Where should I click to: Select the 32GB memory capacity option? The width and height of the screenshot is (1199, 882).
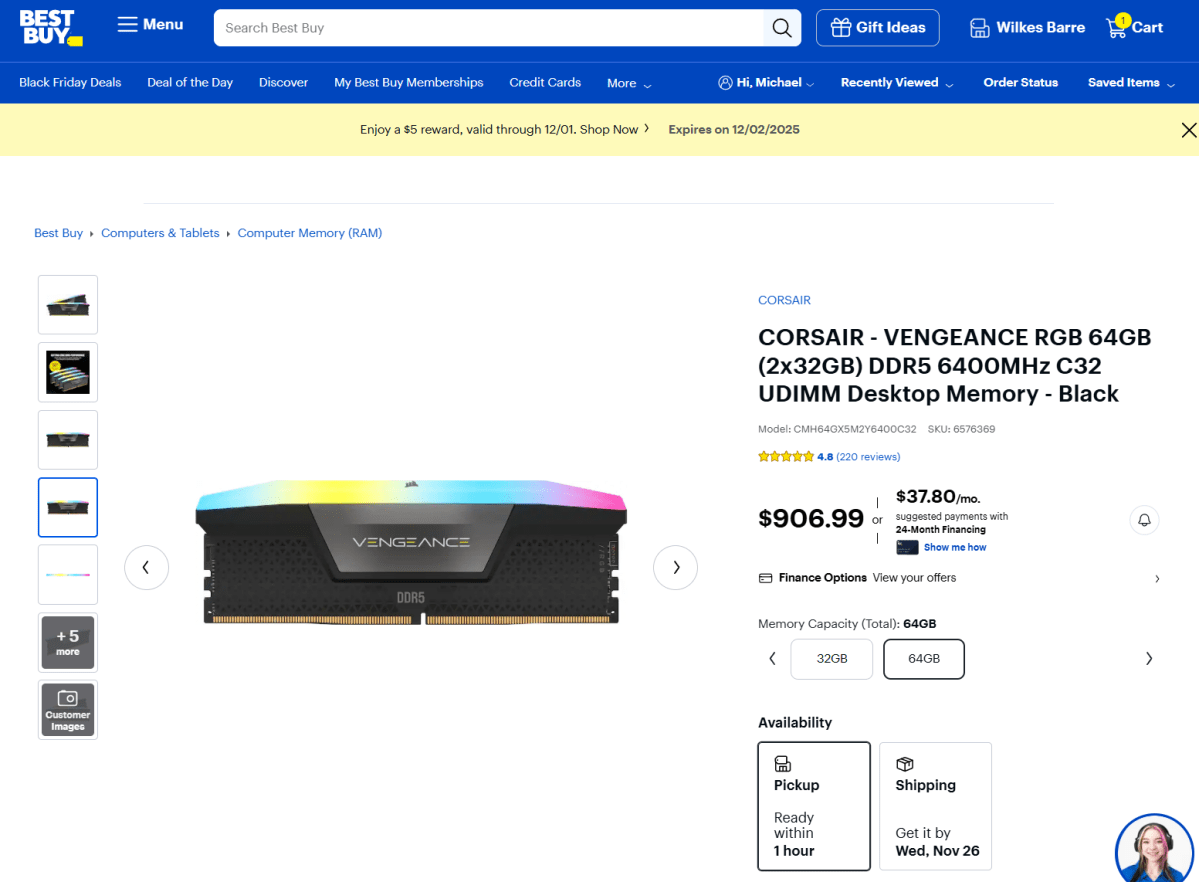click(831, 658)
